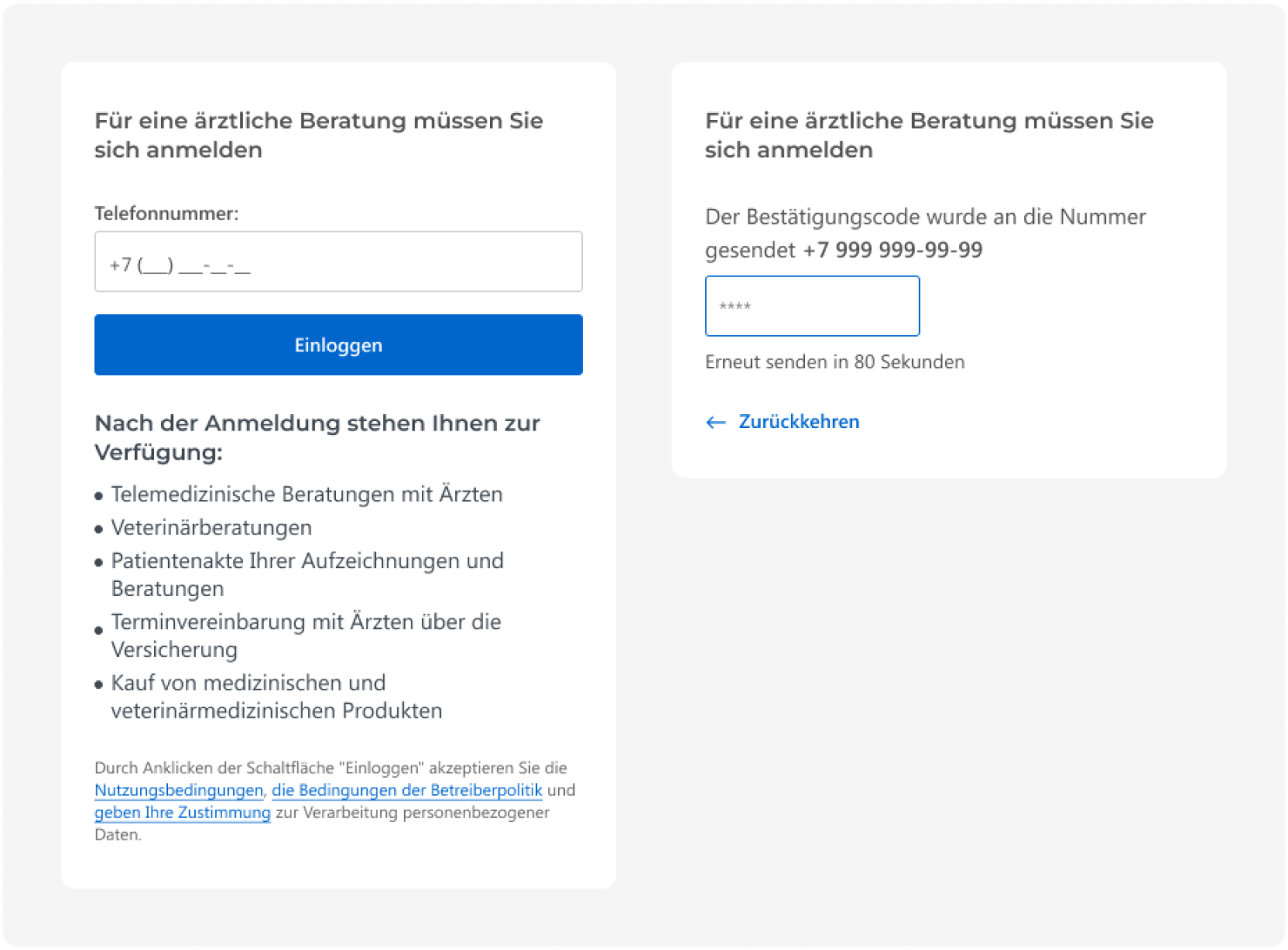Select 'Telemedizinische Beratungen mit Ärzten' list item

pyautogui.click(x=306, y=495)
